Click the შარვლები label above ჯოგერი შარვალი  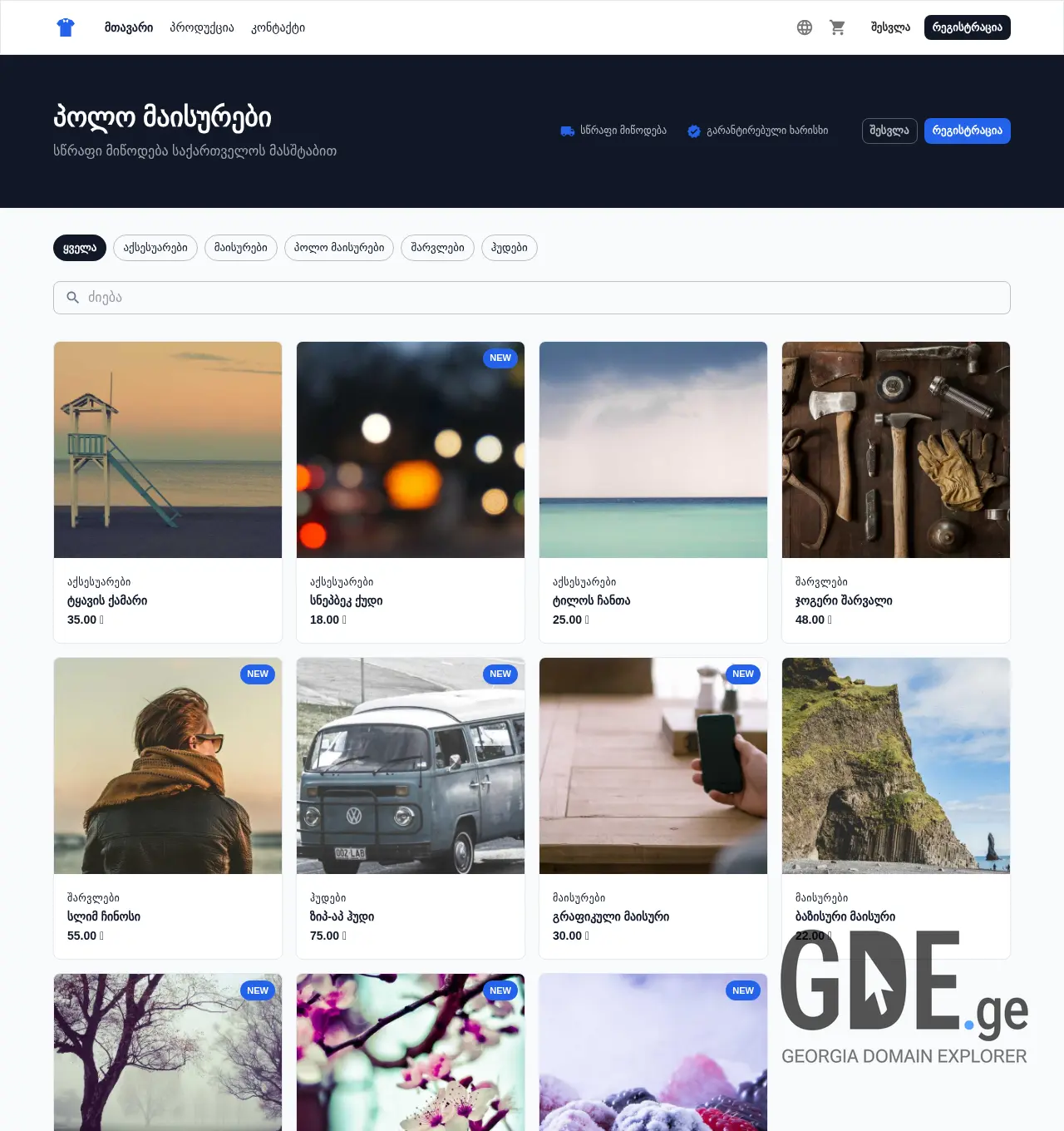click(x=821, y=582)
